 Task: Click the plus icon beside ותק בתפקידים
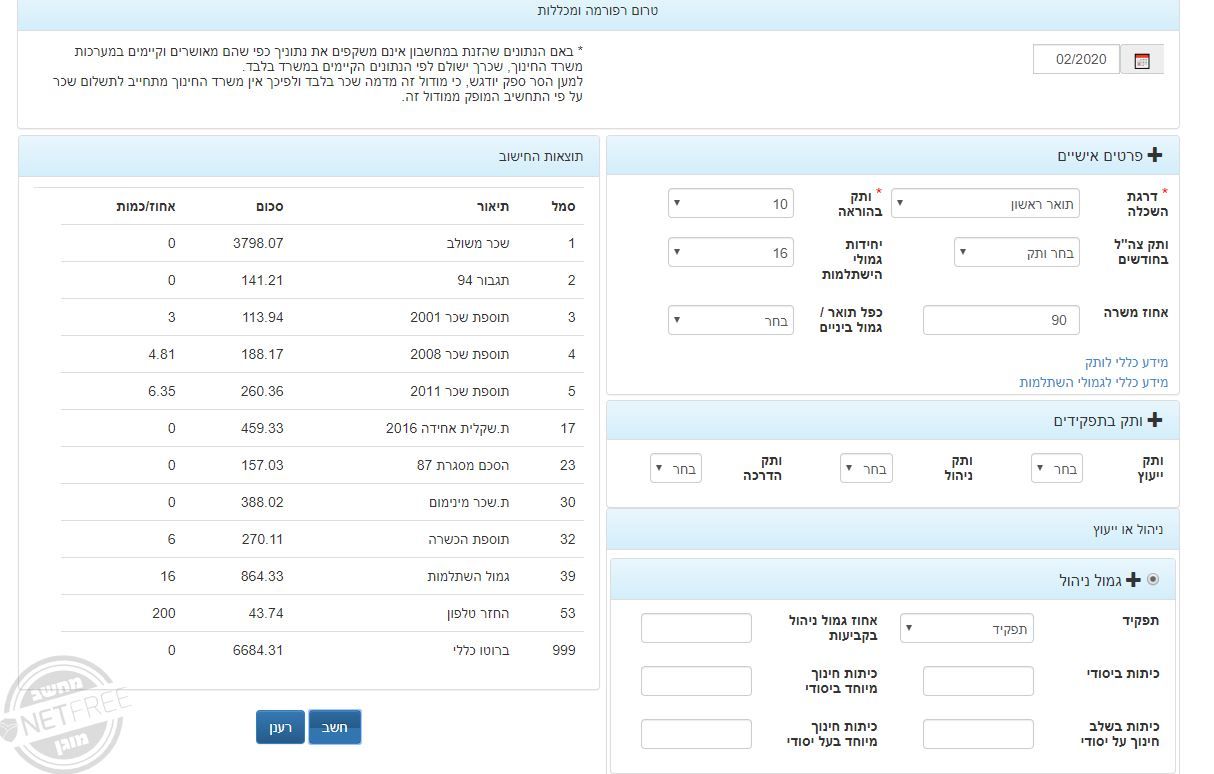(1155, 420)
